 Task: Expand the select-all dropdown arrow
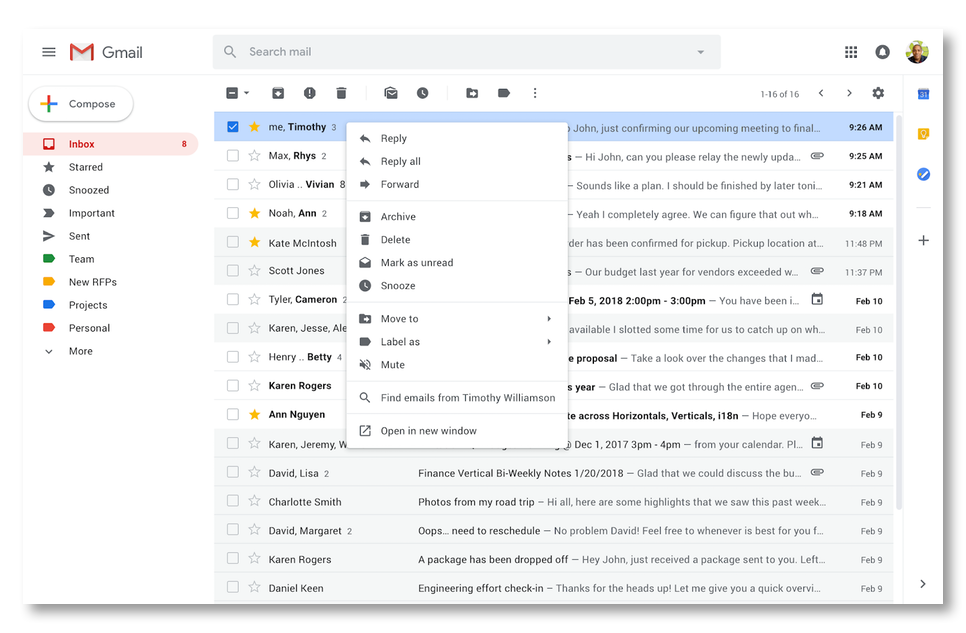pyautogui.click(x=244, y=92)
